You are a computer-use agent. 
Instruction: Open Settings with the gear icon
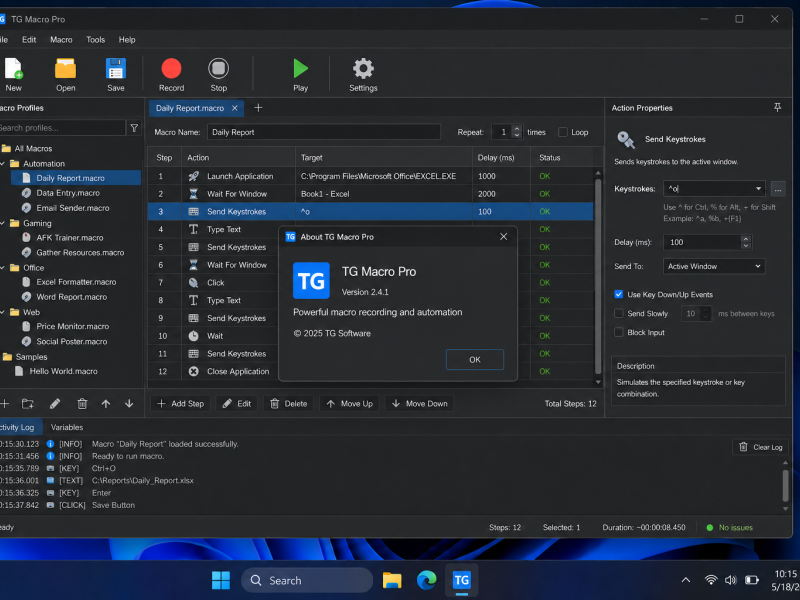(363, 68)
